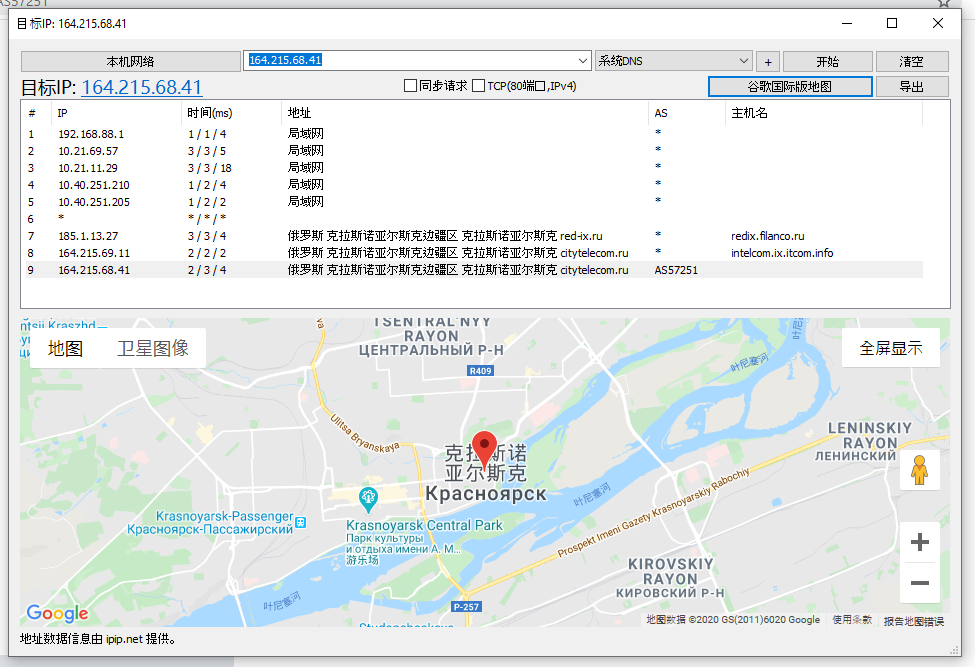Click the 清空 clear button
The image size is (975, 667).
pos(912,62)
